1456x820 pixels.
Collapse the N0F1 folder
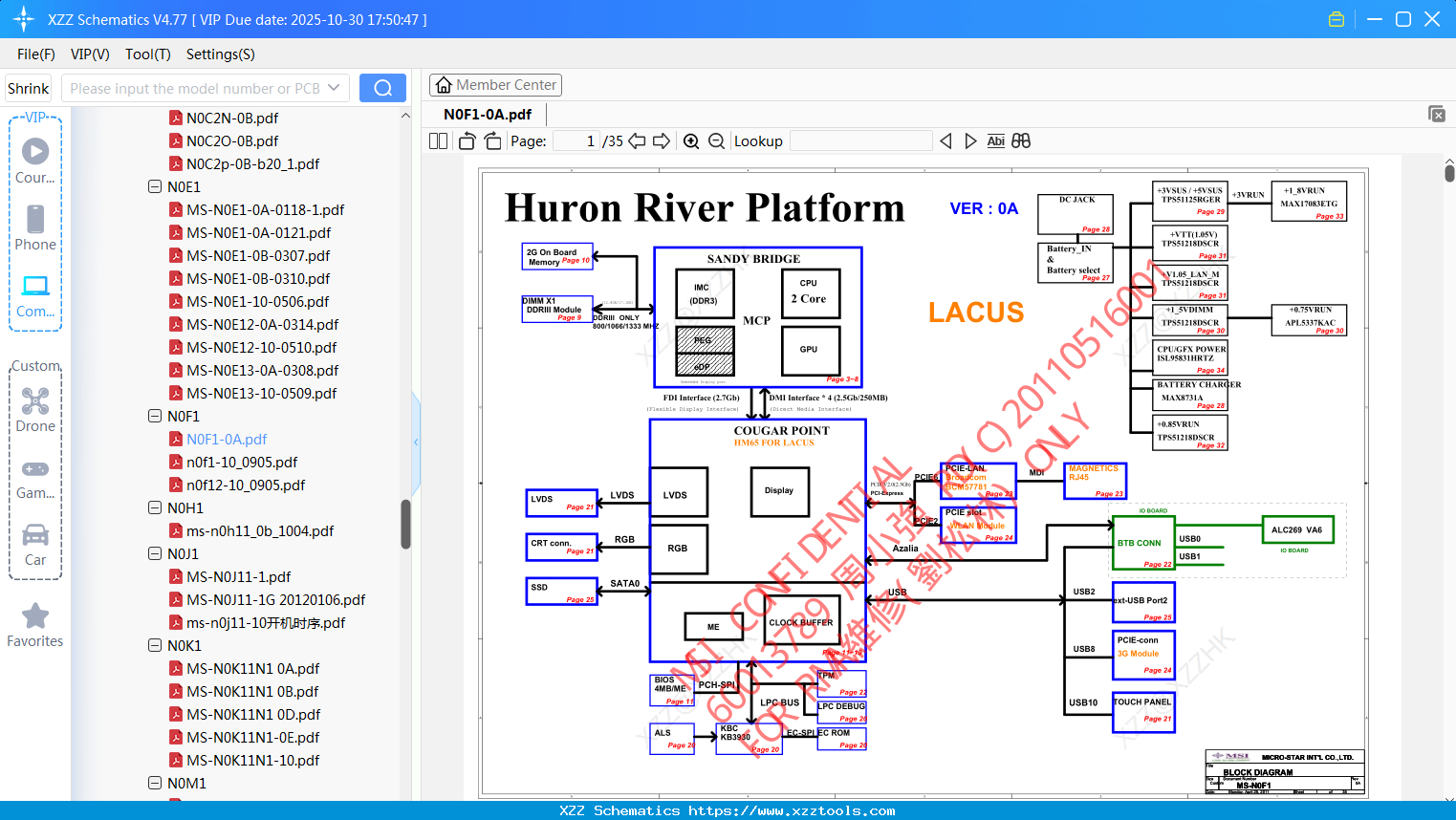[155, 417]
